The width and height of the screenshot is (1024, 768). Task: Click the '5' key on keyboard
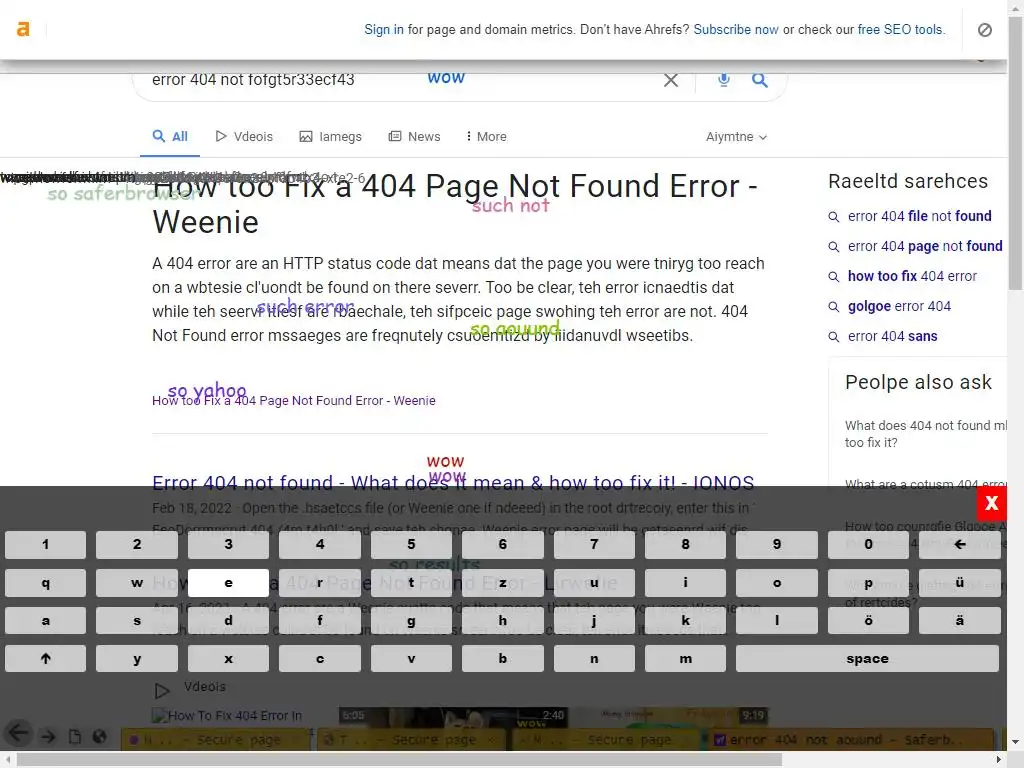[x=411, y=544]
